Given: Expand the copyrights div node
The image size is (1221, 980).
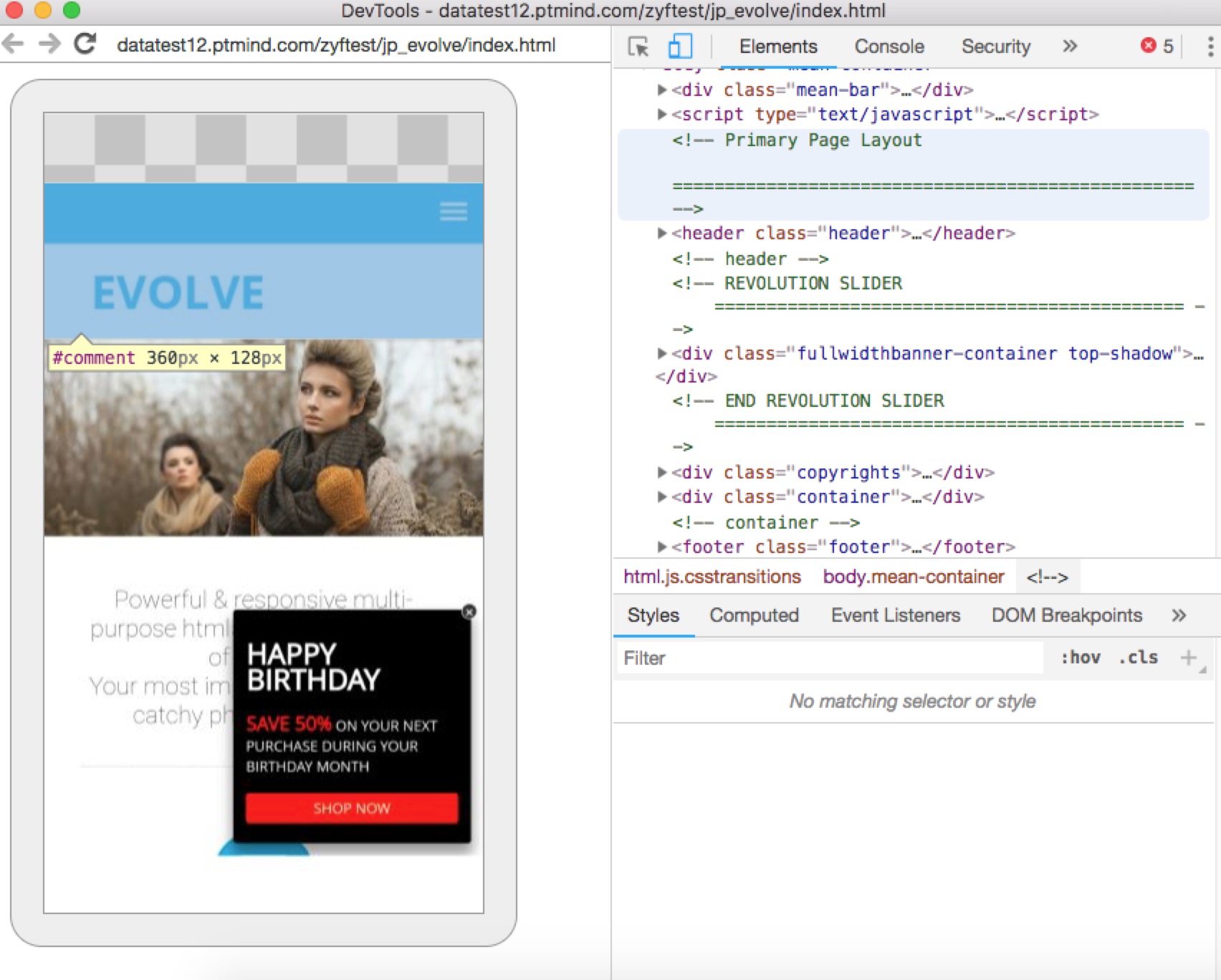Looking at the screenshot, I should coord(662,472).
